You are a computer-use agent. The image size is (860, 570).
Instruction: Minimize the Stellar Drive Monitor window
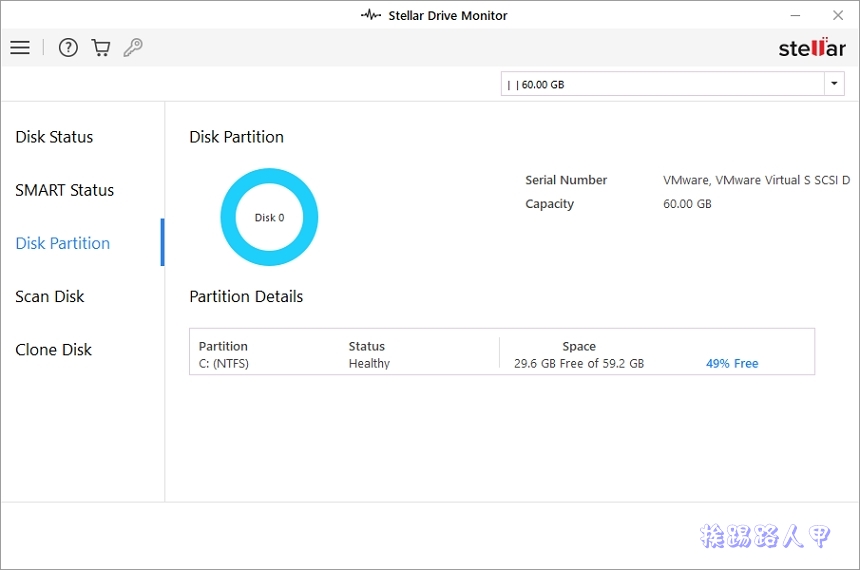pyautogui.click(x=795, y=15)
